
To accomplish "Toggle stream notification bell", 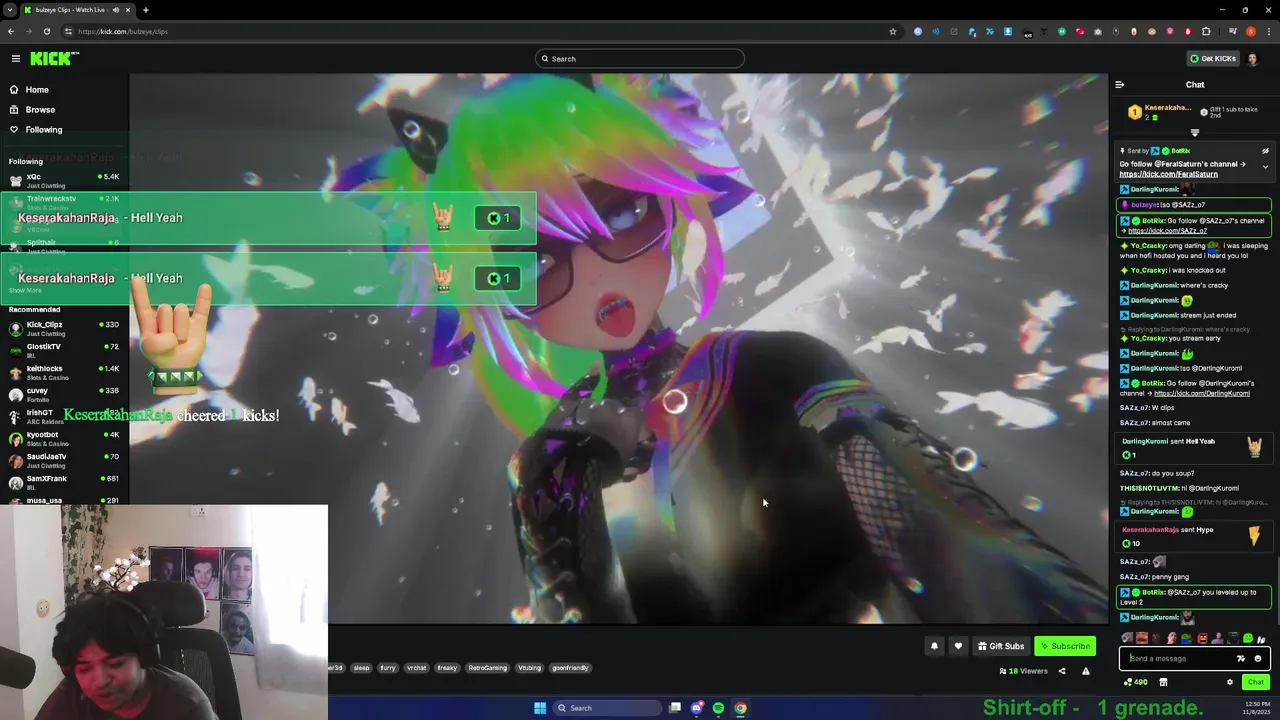I will pos(934,646).
